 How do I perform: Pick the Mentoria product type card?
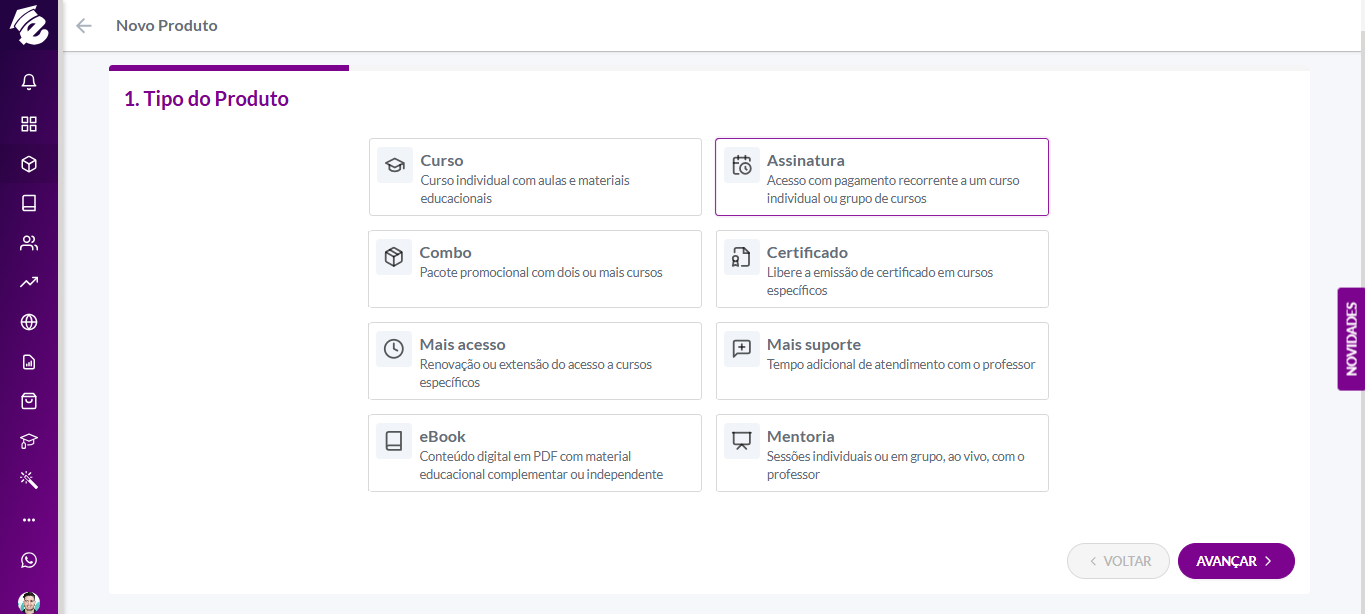point(882,453)
